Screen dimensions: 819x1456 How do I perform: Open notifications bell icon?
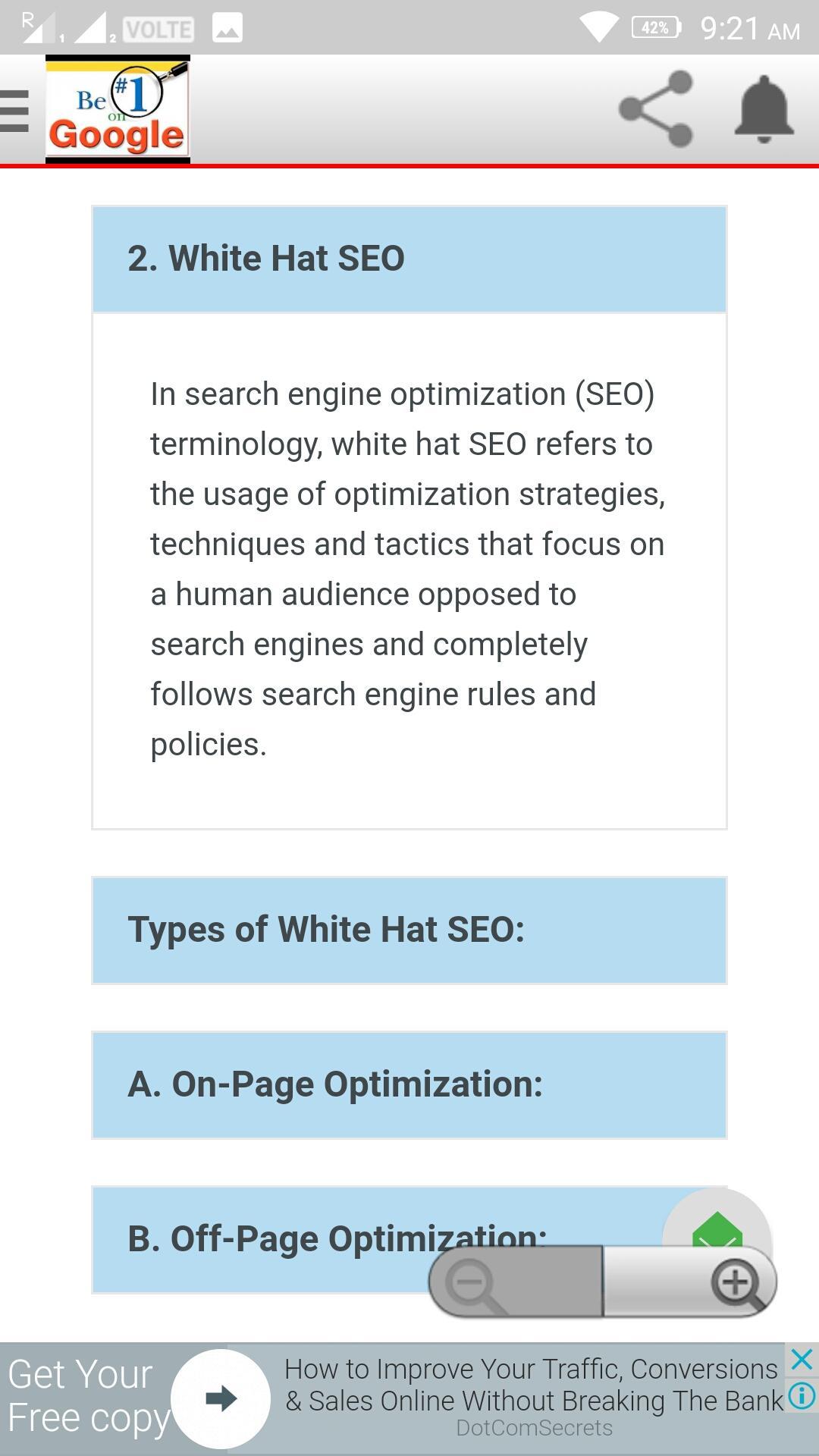[764, 109]
